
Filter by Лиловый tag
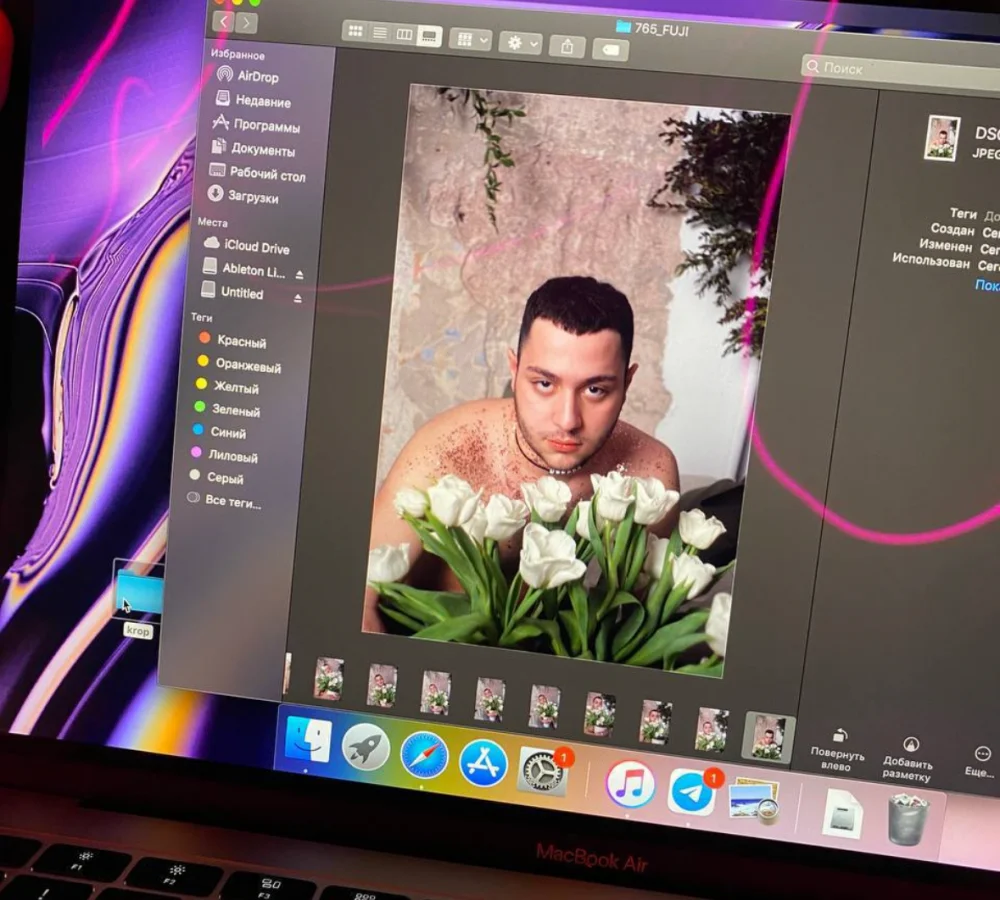click(x=224, y=455)
